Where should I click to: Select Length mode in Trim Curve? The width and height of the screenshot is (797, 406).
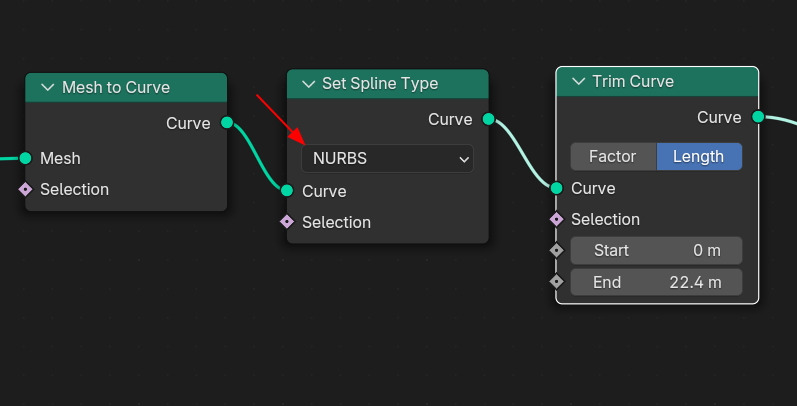(x=699, y=157)
